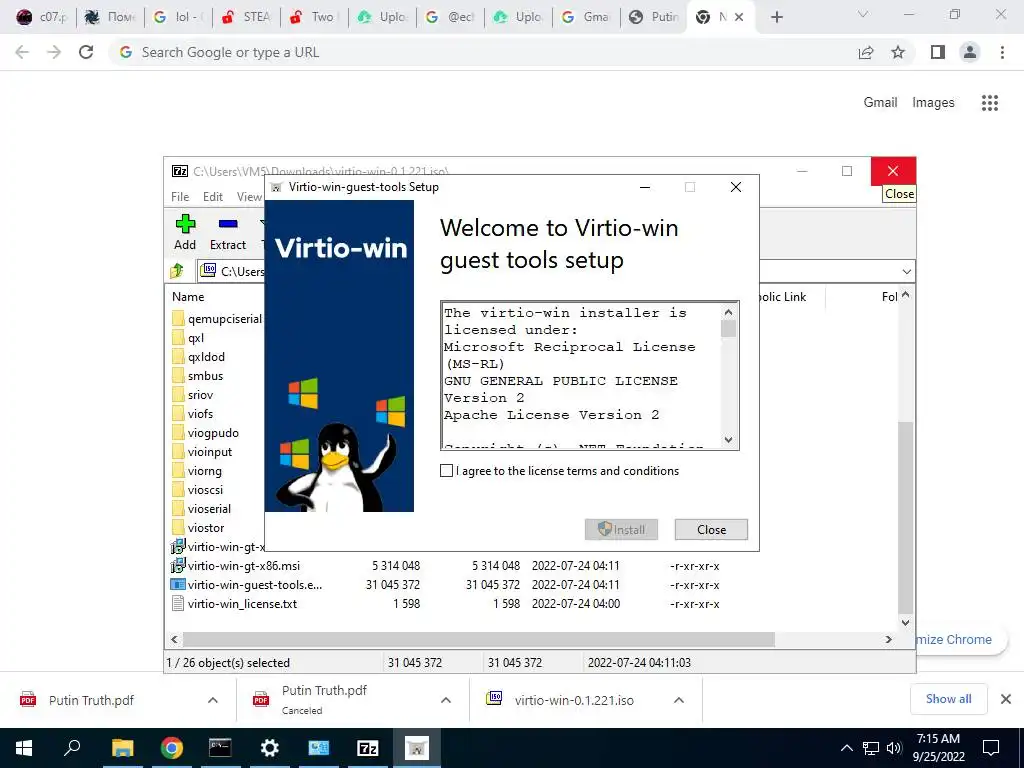Close the current Chrome tab

click(739, 17)
